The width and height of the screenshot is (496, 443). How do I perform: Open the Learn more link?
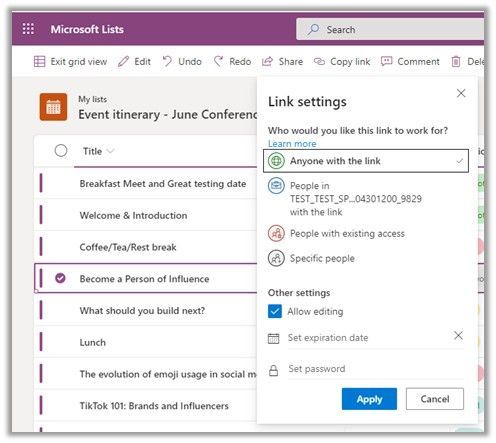tap(292, 144)
